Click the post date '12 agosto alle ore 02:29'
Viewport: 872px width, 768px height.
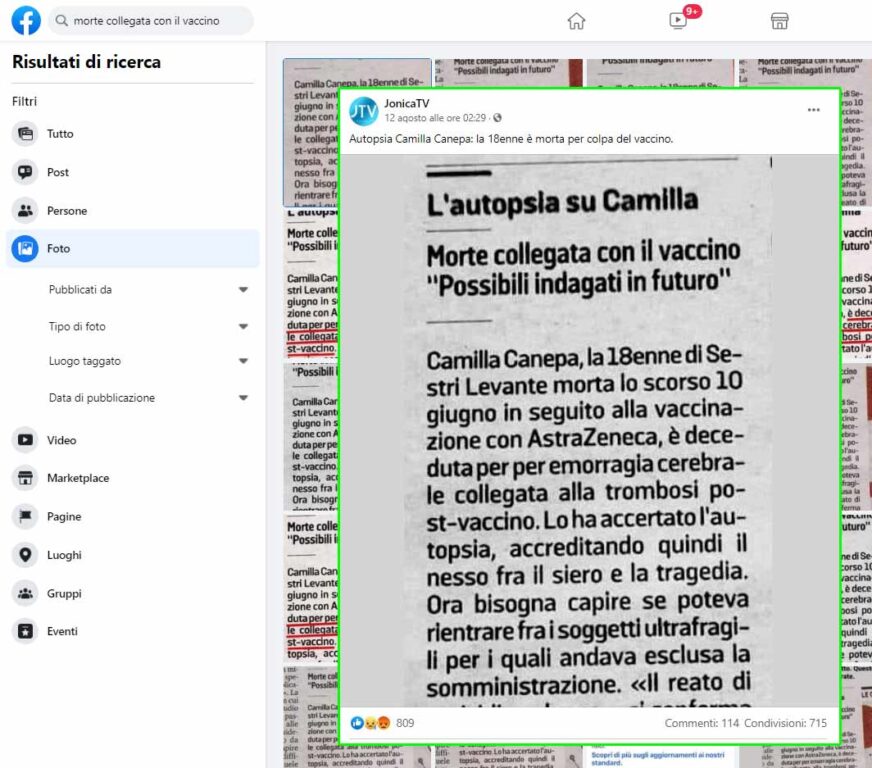coord(435,118)
